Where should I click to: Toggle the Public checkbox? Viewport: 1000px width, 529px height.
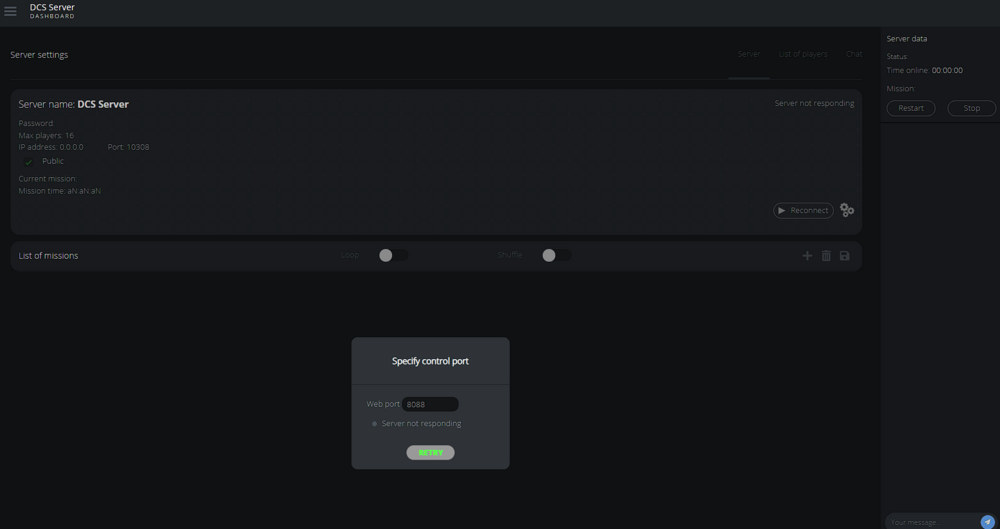28,162
